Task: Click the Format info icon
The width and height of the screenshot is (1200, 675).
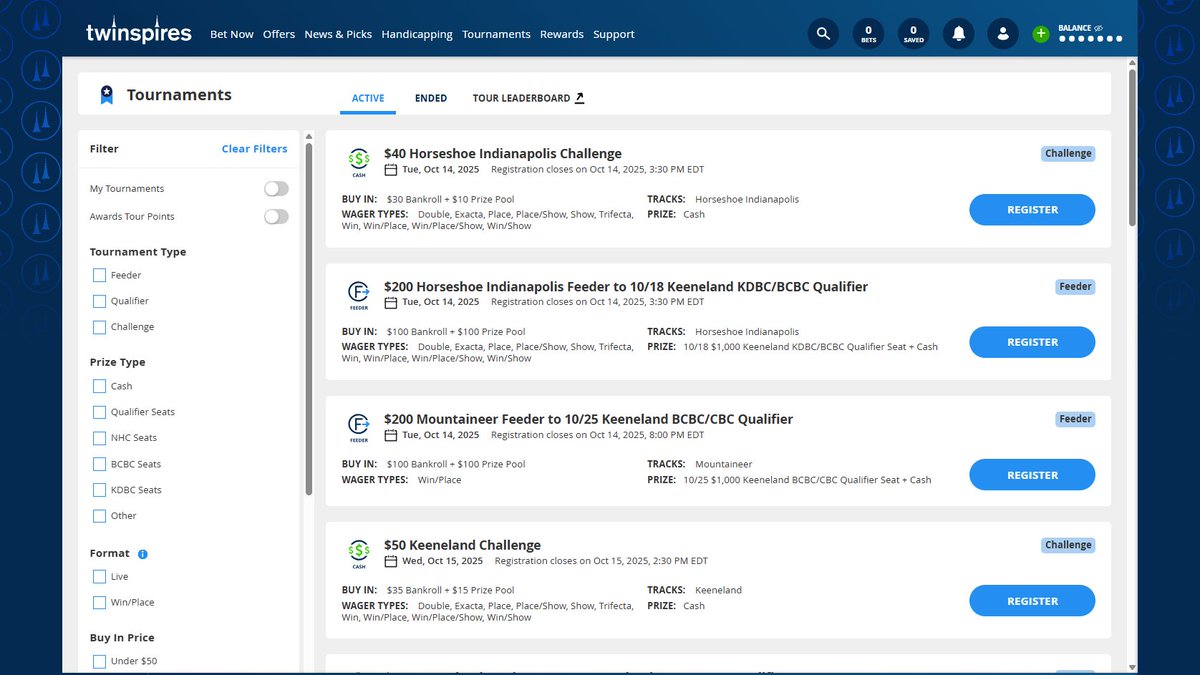Action: [143, 554]
